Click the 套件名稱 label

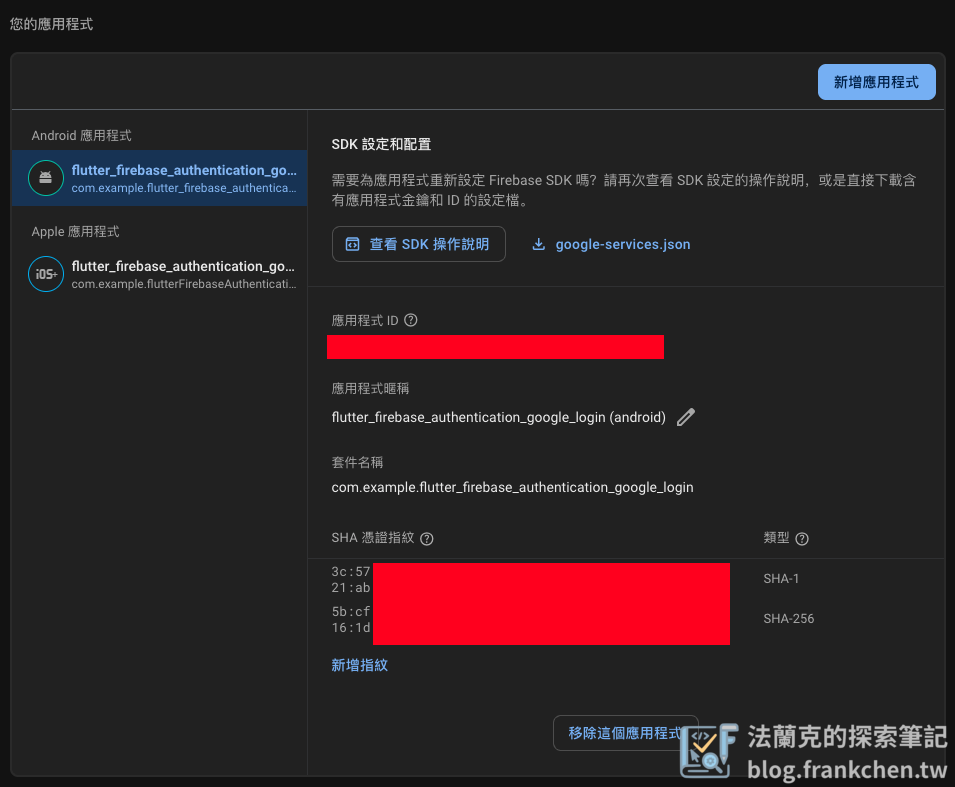tap(357, 462)
